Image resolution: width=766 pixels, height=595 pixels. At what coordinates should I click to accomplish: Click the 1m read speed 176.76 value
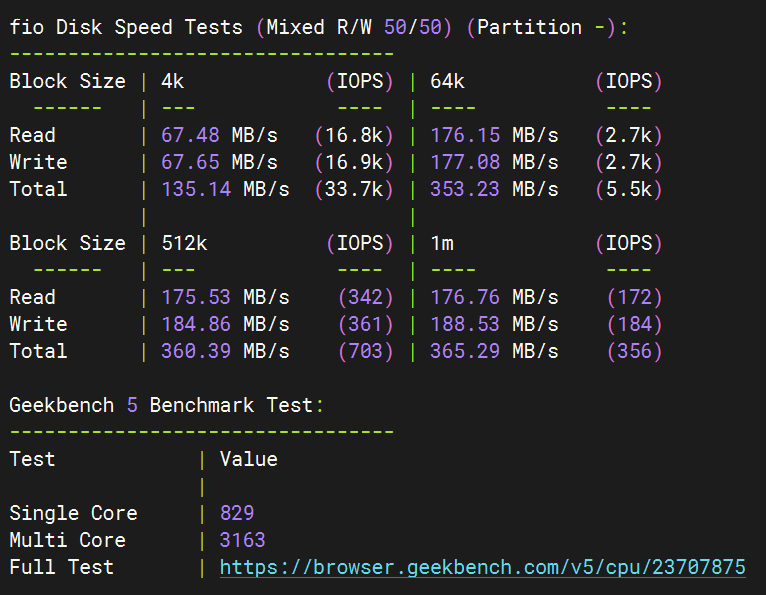click(x=465, y=297)
